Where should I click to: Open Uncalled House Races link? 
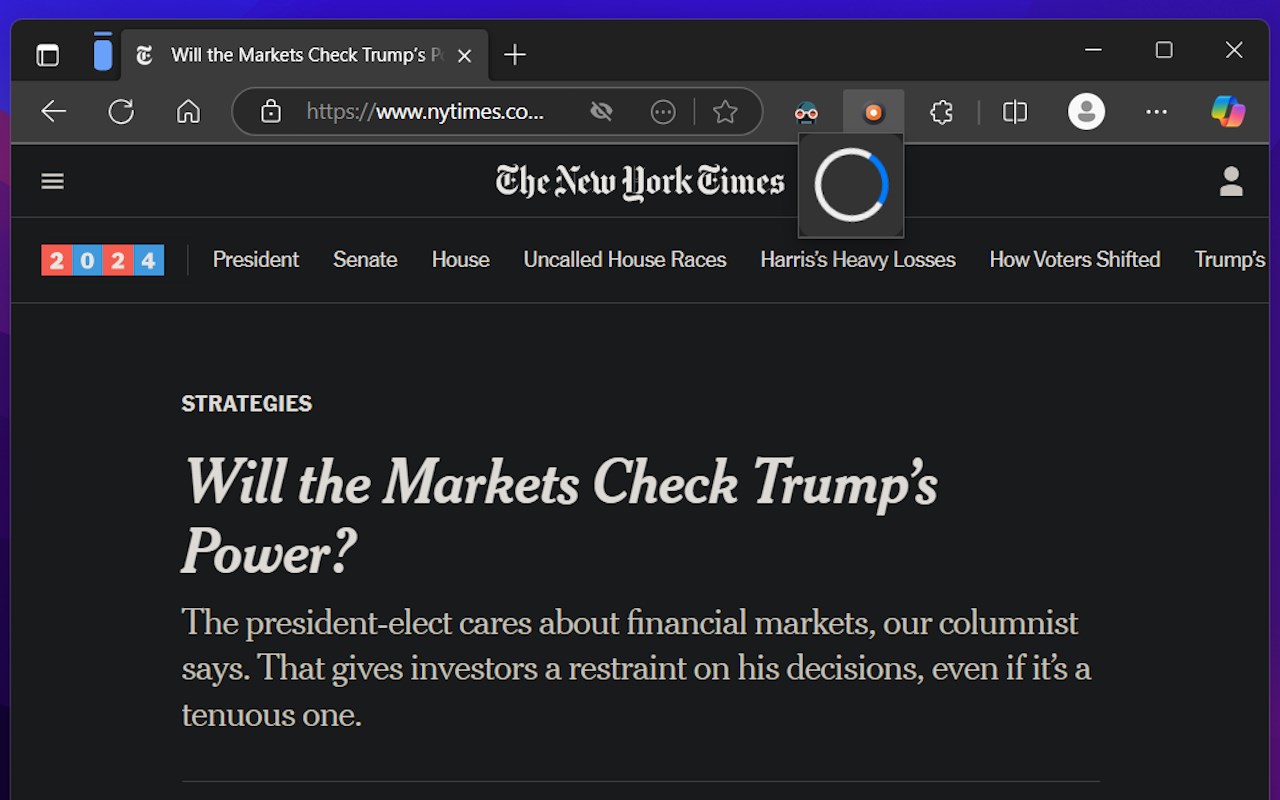[625, 260]
